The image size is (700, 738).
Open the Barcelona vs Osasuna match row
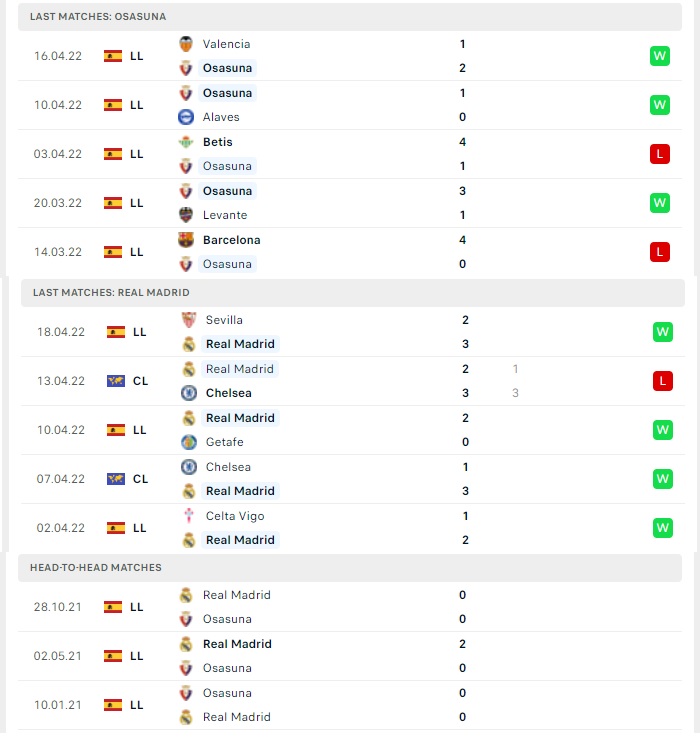tap(350, 252)
